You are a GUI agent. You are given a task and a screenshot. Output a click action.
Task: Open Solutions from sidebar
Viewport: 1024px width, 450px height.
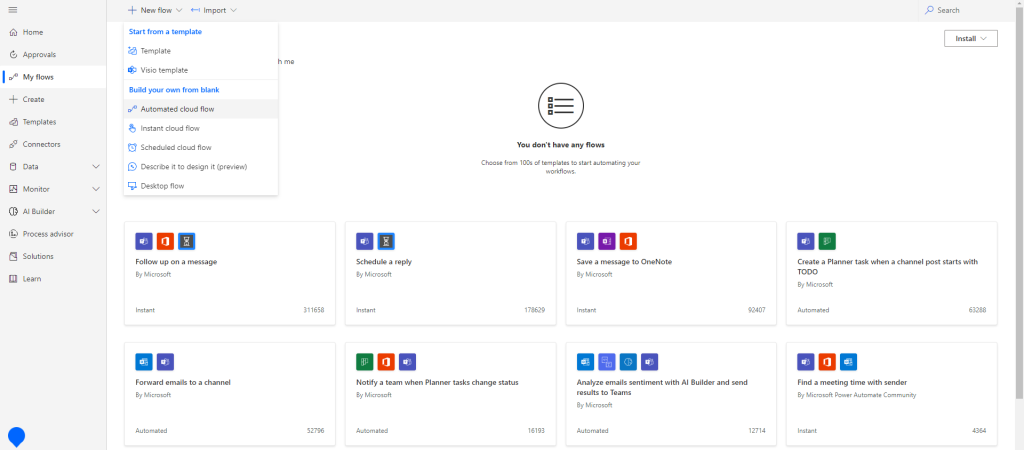point(54,257)
